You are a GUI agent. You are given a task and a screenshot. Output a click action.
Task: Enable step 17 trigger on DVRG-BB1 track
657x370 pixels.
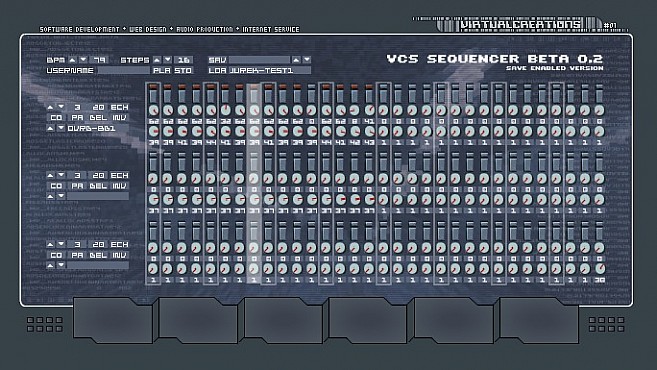pyautogui.click(x=383, y=86)
